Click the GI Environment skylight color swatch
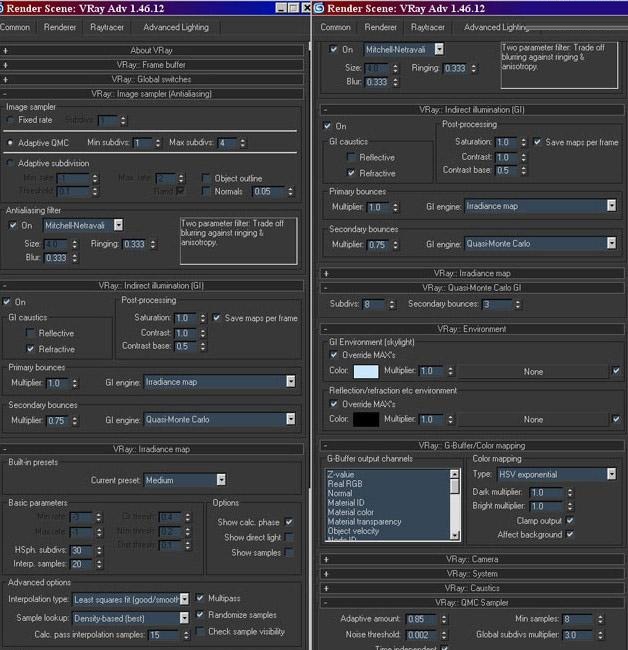Viewport: 628px width, 650px height. click(x=366, y=371)
